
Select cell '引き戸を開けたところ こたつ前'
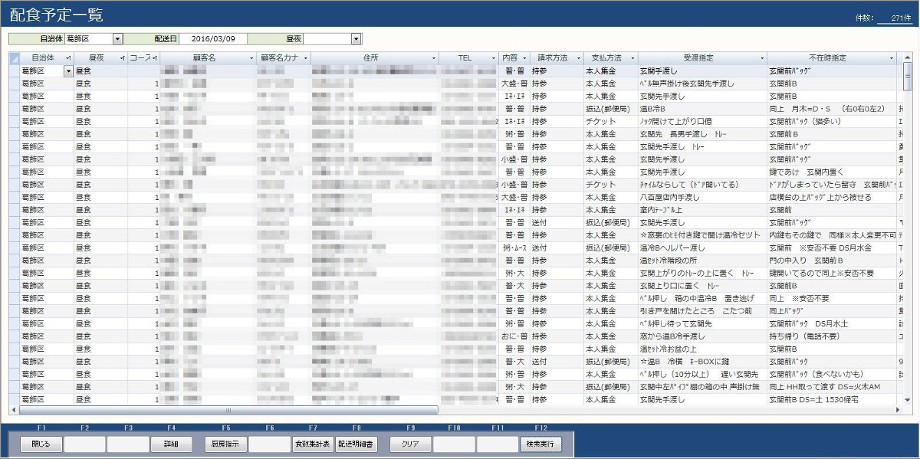coord(703,311)
